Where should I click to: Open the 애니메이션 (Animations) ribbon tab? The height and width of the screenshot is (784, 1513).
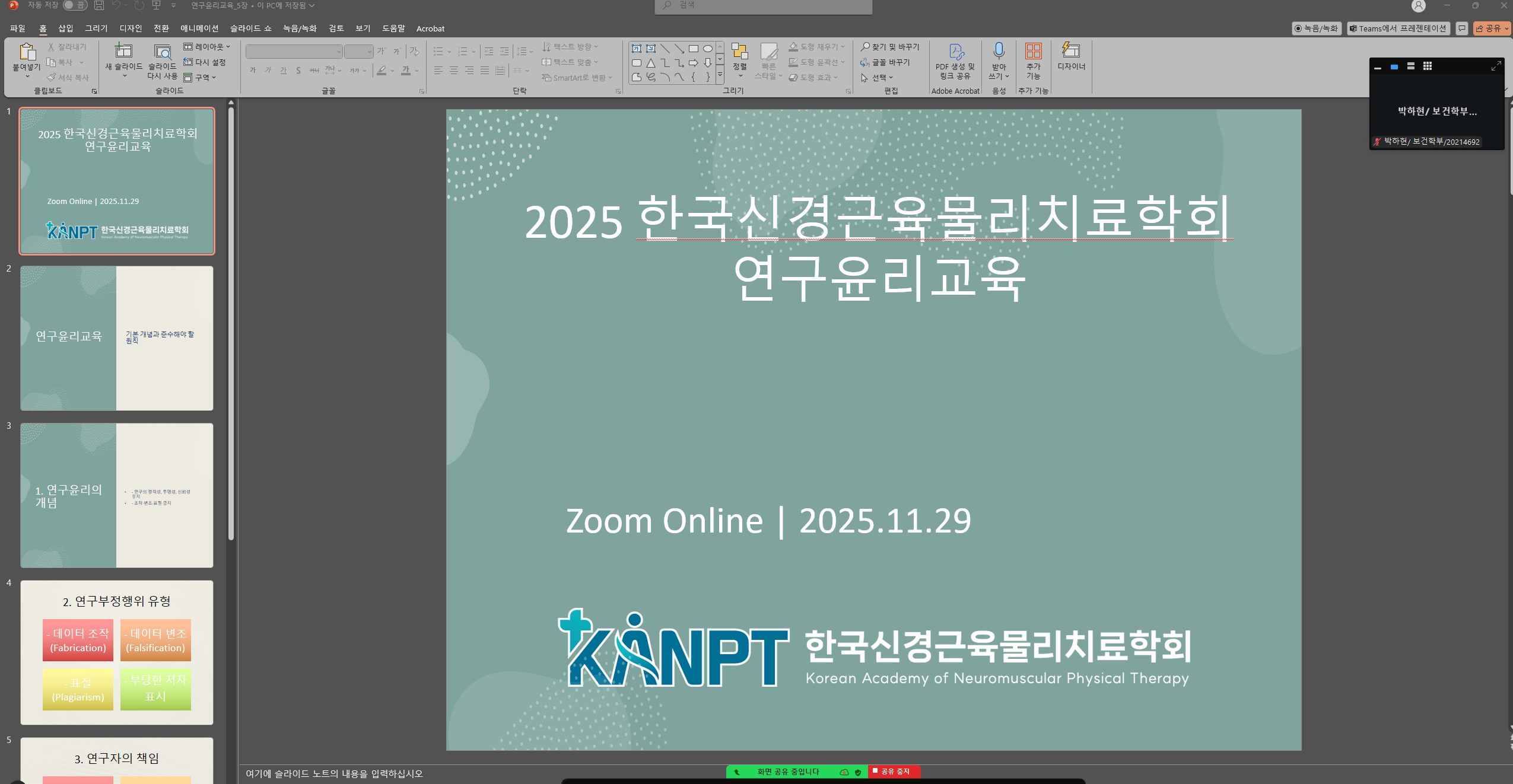click(199, 28)
